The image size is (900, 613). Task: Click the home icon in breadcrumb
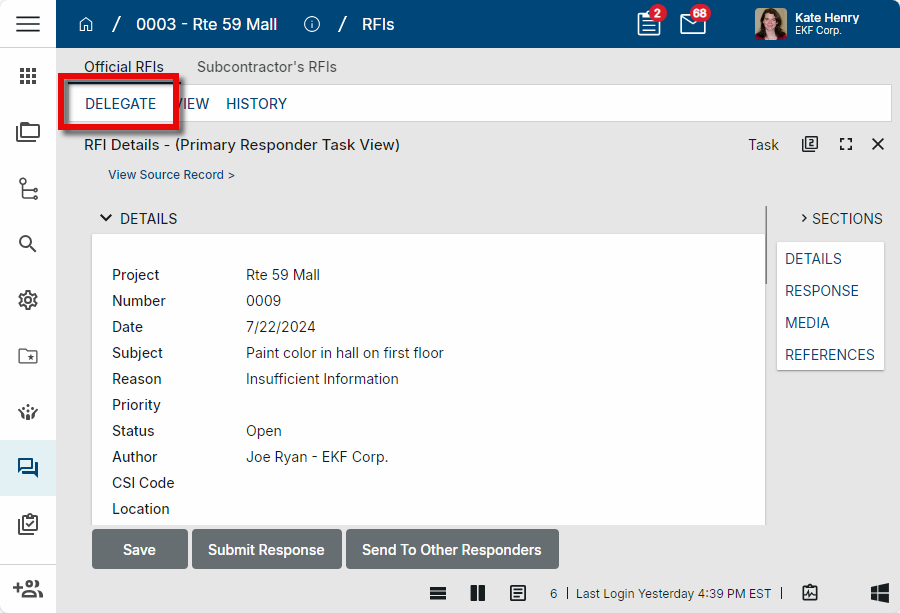point(86,24)
